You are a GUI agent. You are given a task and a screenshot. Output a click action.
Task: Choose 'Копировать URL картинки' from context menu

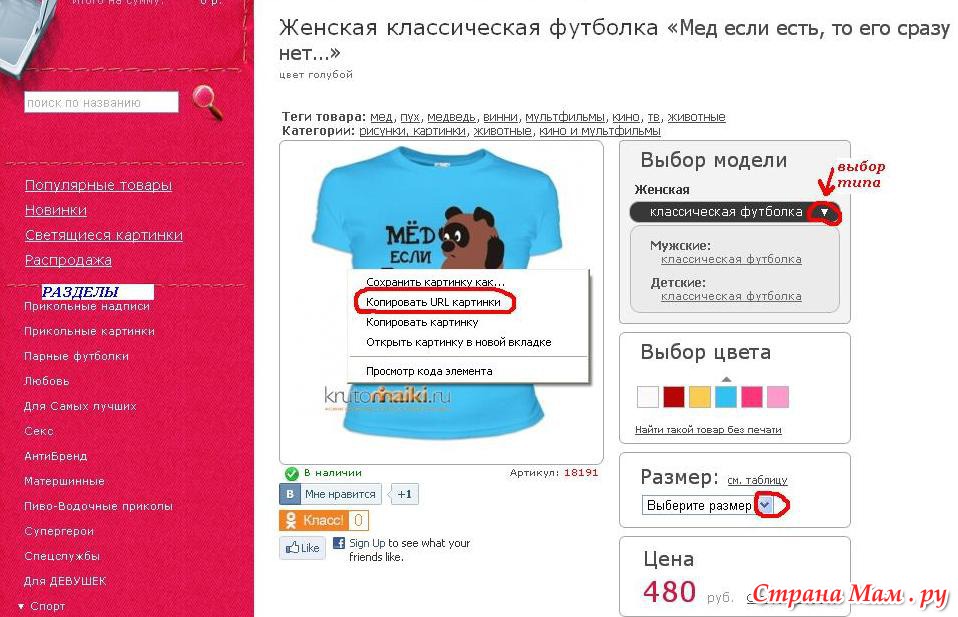click(433, 302)
